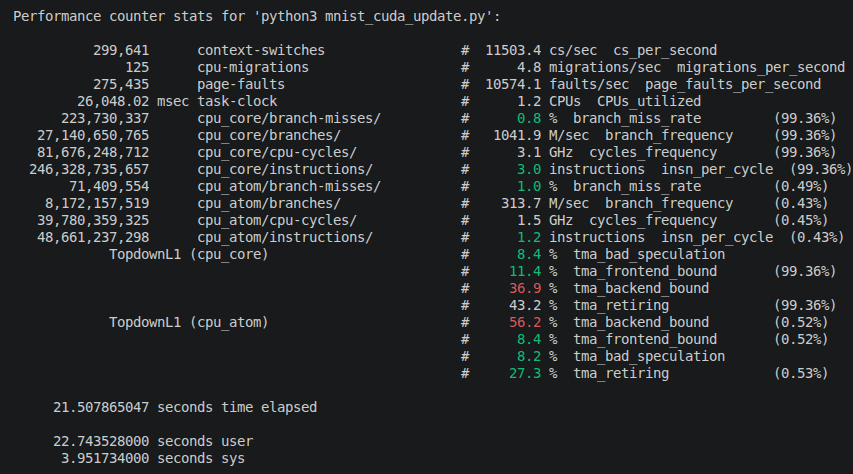
Task: Select the 299,641 context-switches count
Action: point(121,51)
